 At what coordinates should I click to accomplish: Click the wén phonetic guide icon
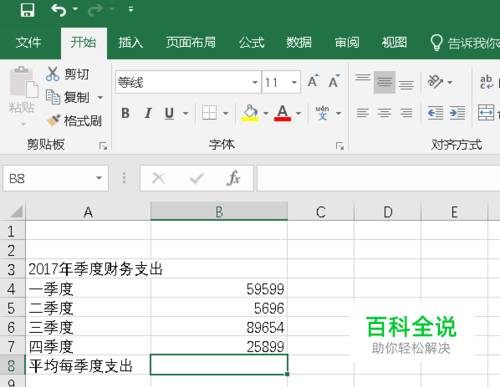coord(322,113)
